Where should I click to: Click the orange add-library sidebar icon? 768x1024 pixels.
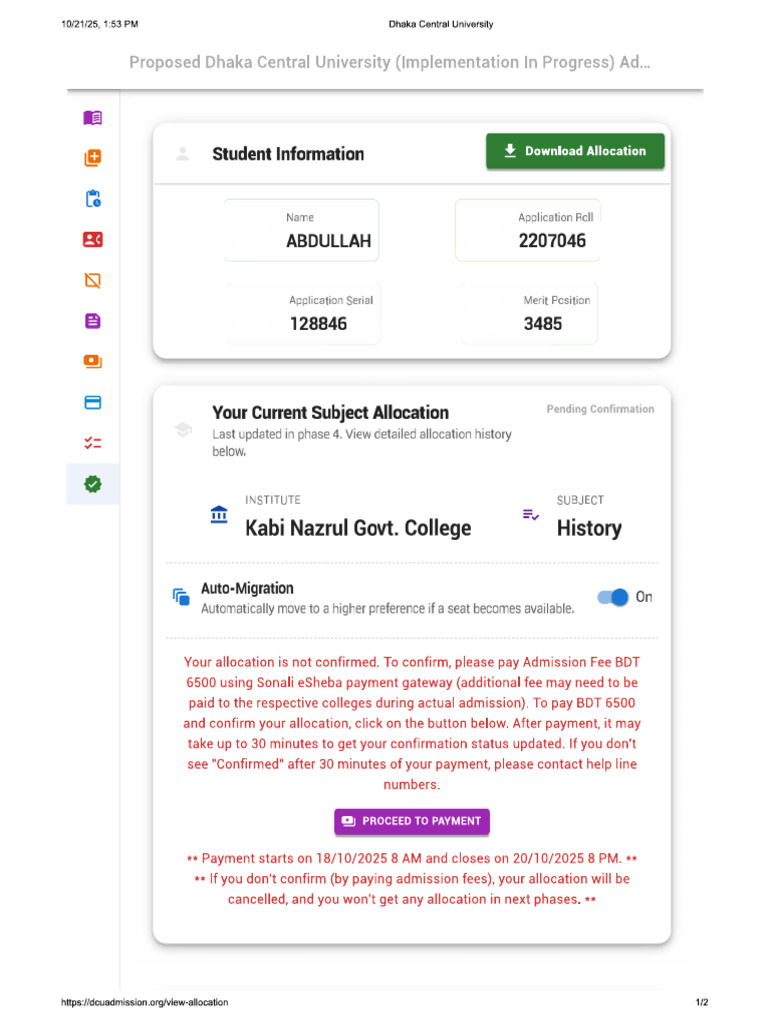[x=93, y=158]
